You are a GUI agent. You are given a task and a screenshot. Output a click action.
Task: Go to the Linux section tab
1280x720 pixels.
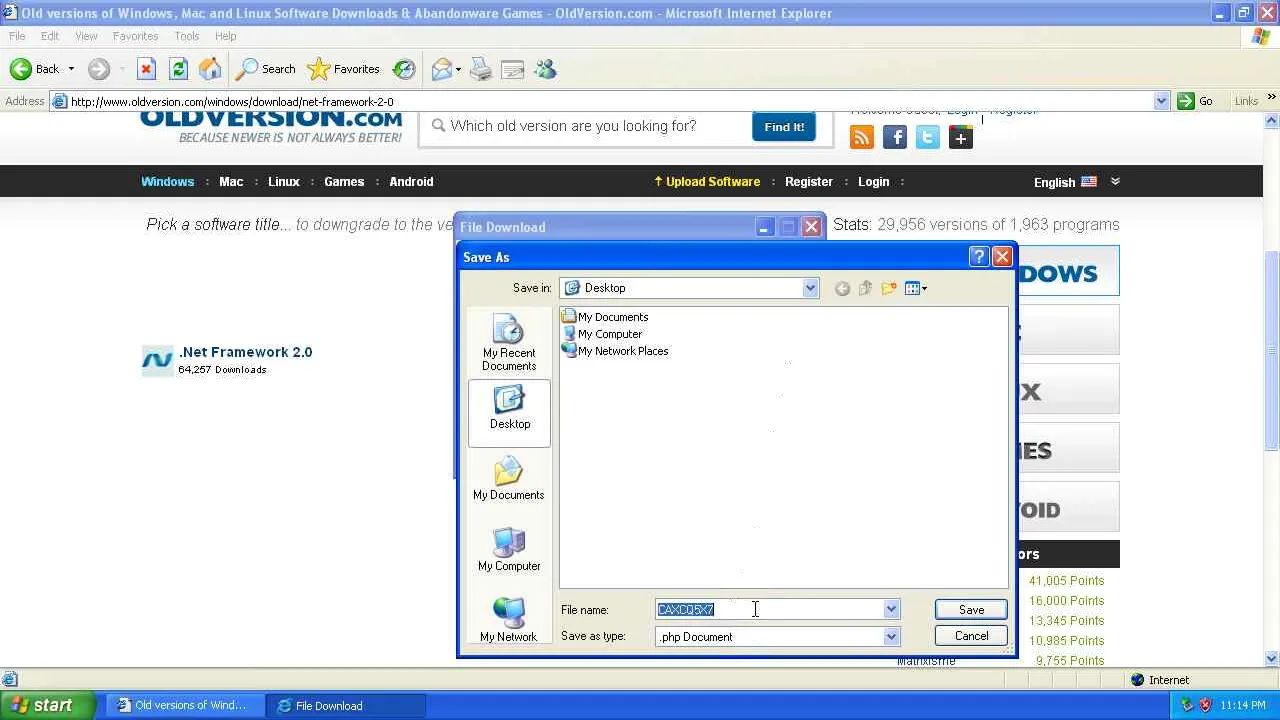tap(284, 182)
